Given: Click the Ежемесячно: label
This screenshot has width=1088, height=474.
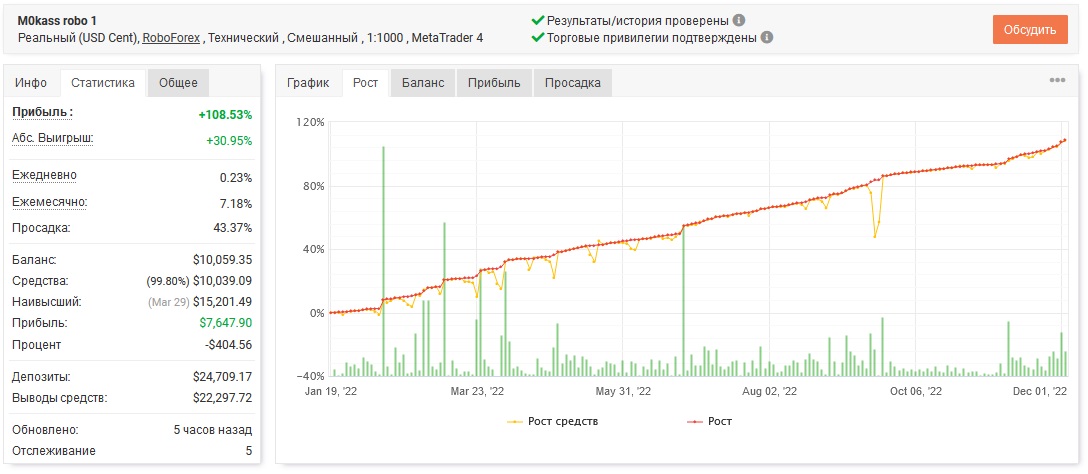Looking at the screenshot, I should click(49, 201).
